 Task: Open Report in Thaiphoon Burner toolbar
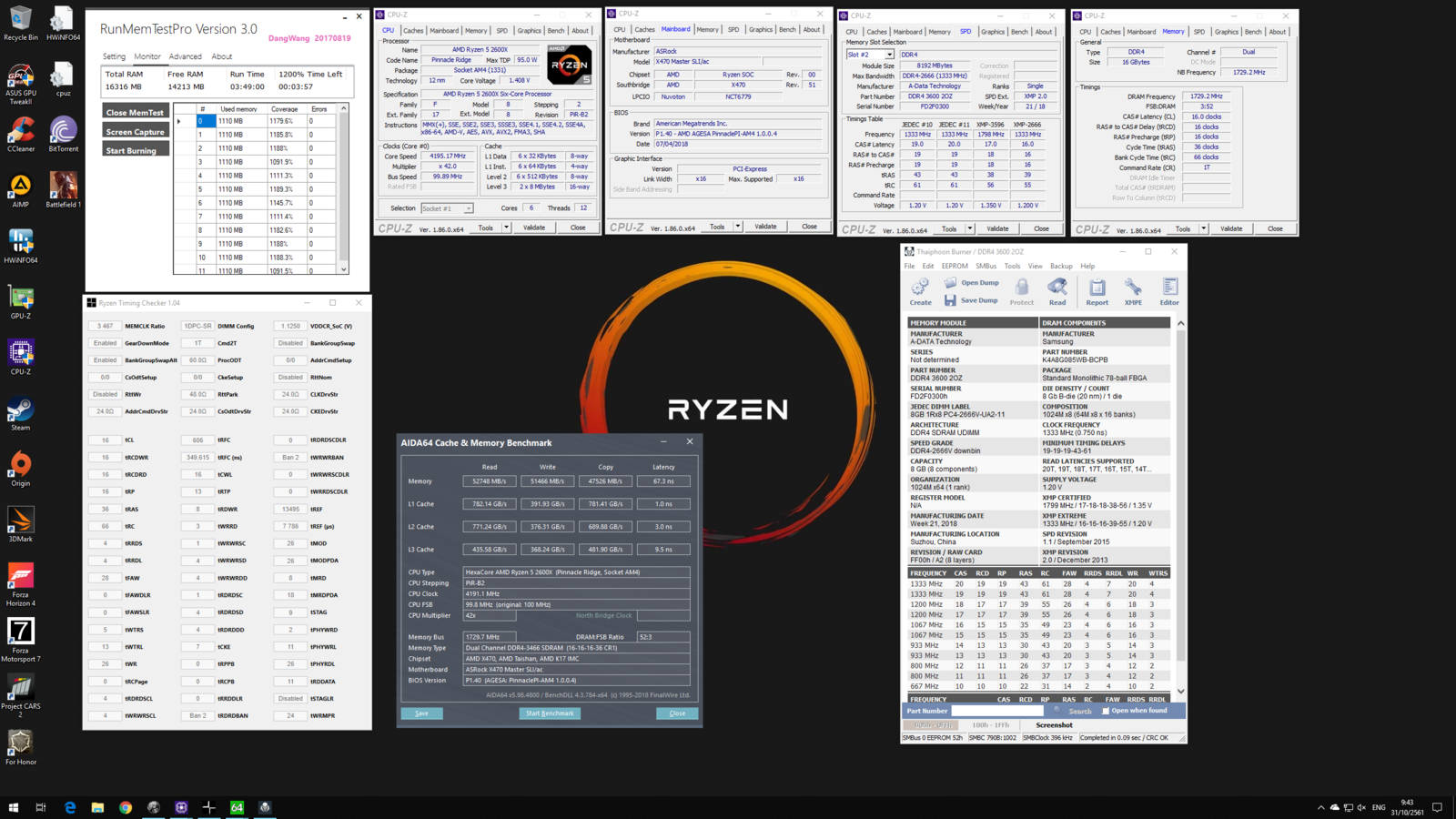coord(1097,292)
